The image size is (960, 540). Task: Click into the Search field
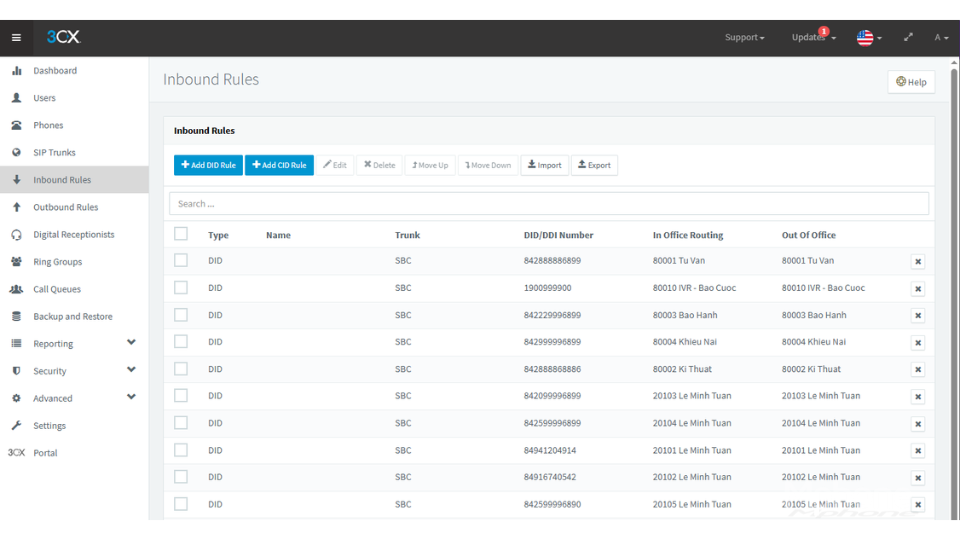[x=549, y=203]
